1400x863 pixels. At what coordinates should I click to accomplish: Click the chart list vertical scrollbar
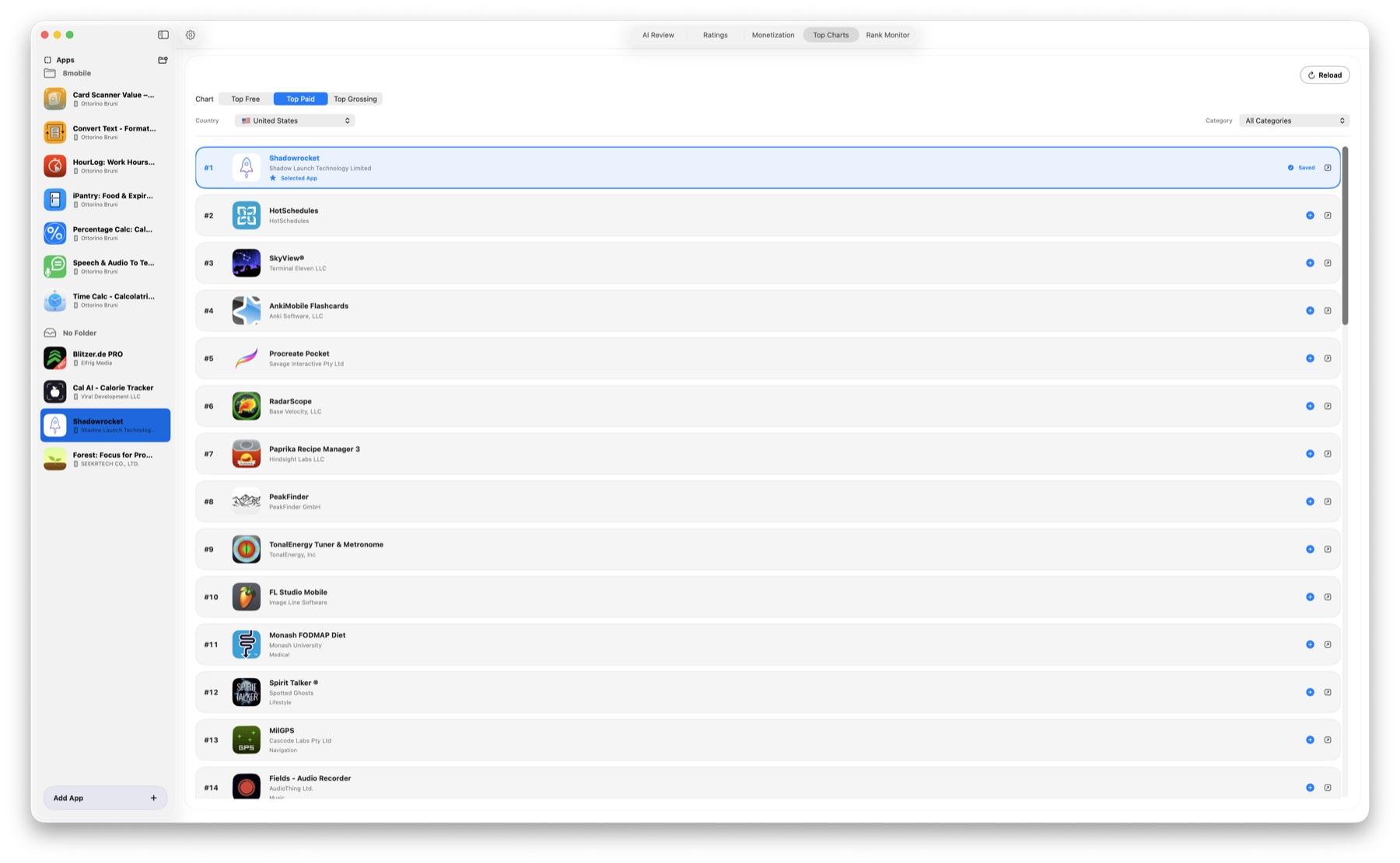(1345, 236)
